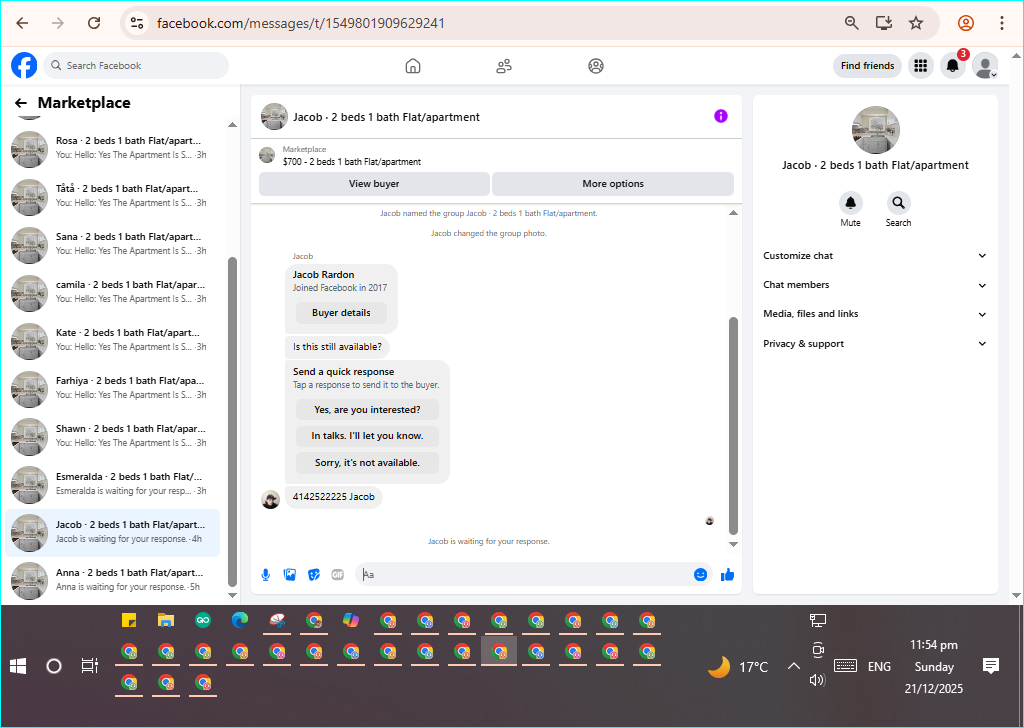Click the browser back arrow
The image size is (1024, 728).
coord(22,24)
